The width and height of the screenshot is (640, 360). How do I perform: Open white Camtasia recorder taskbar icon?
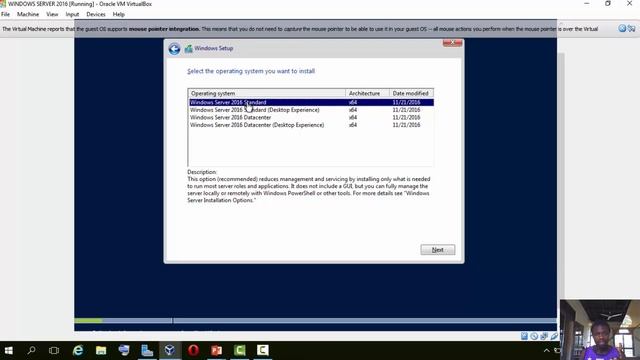(x=262, y=350)
